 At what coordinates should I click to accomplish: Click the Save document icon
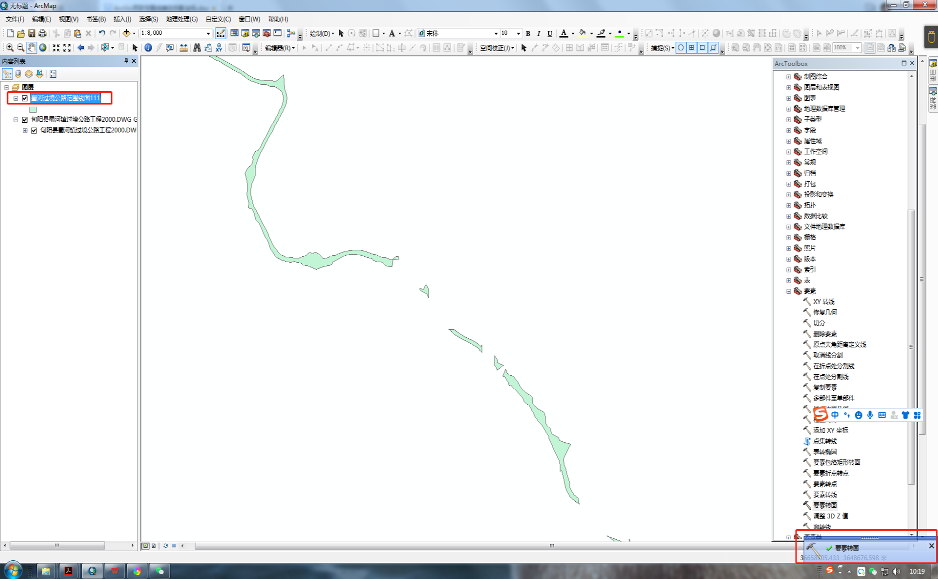point(31,33)
